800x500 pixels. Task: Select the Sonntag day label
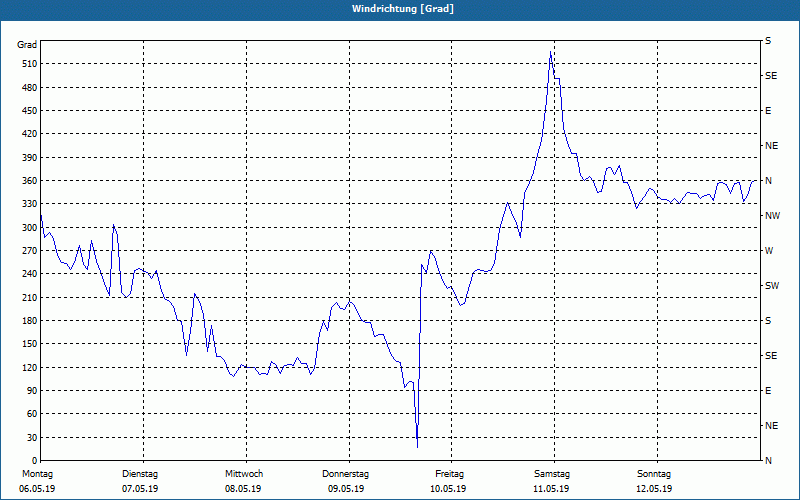point(653,473)
